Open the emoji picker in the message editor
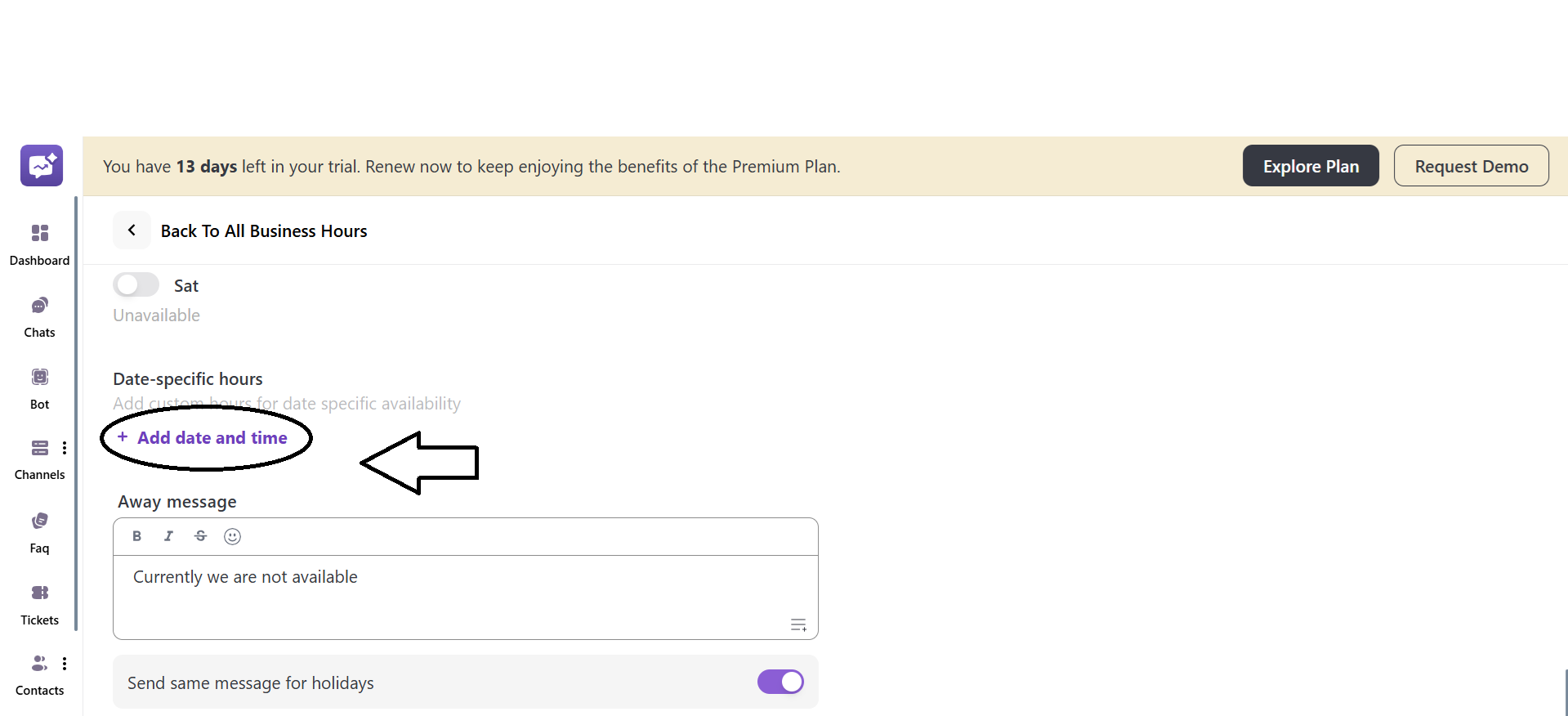1568x716 pixels. [x=232, y=536]
